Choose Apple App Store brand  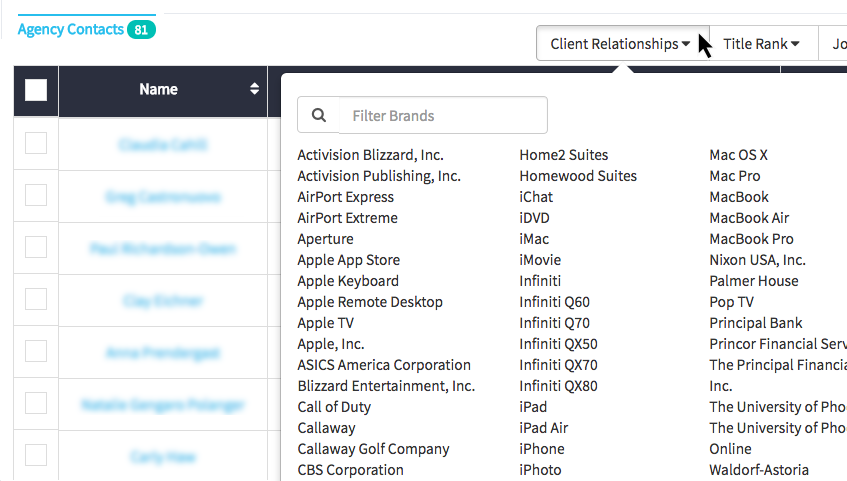[349, 260]
